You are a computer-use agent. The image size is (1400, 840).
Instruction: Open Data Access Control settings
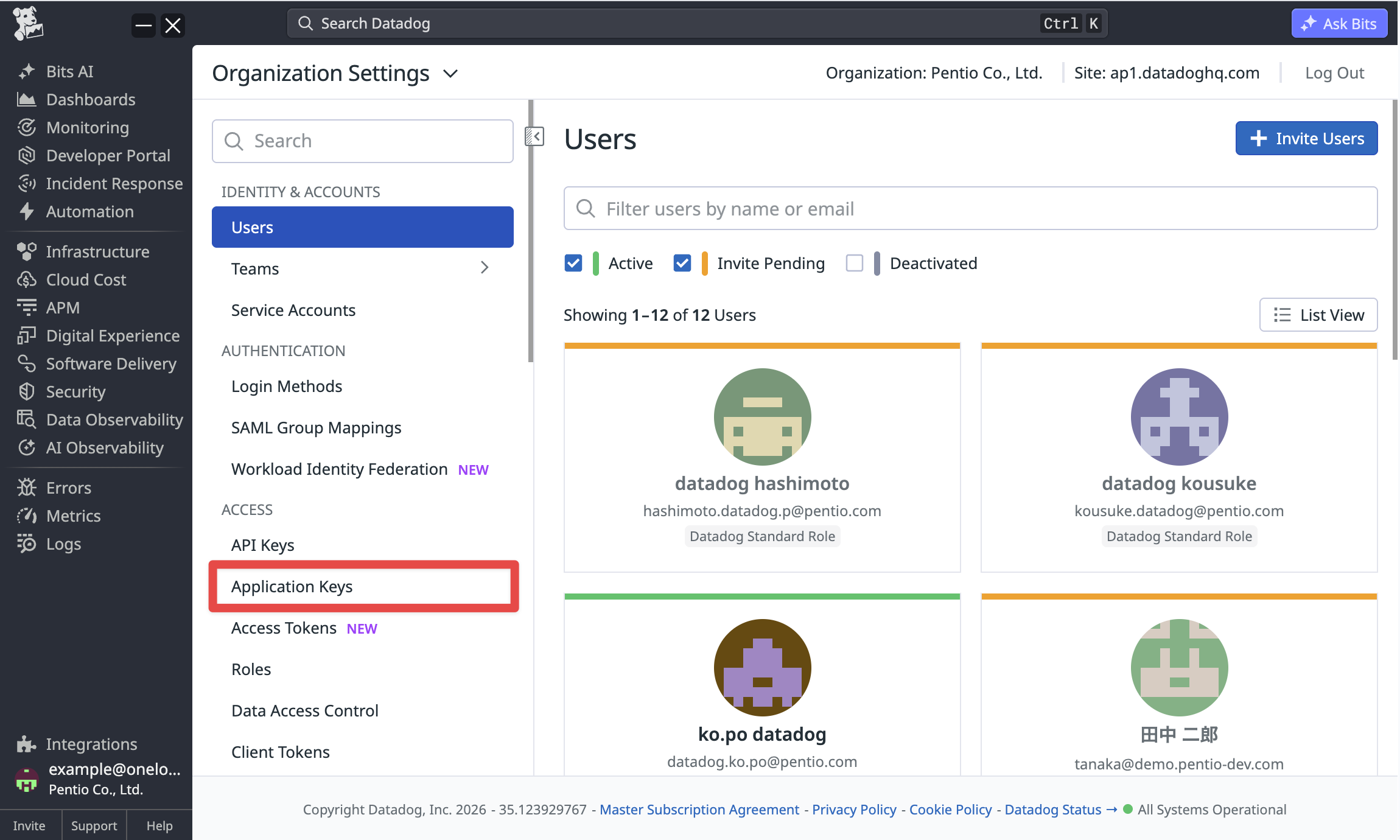[x=363, y=711]
